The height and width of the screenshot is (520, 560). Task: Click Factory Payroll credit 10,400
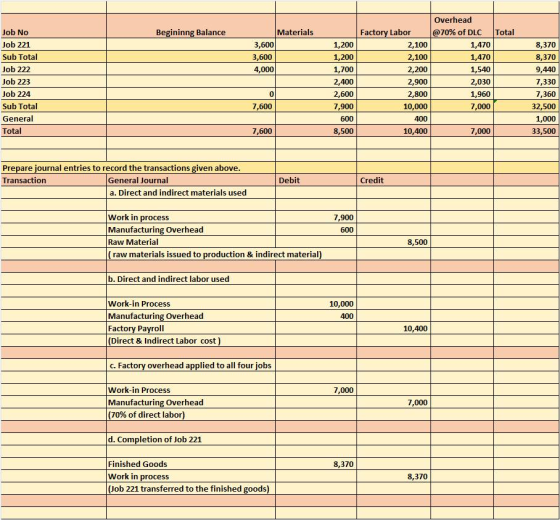coord(393,328)
